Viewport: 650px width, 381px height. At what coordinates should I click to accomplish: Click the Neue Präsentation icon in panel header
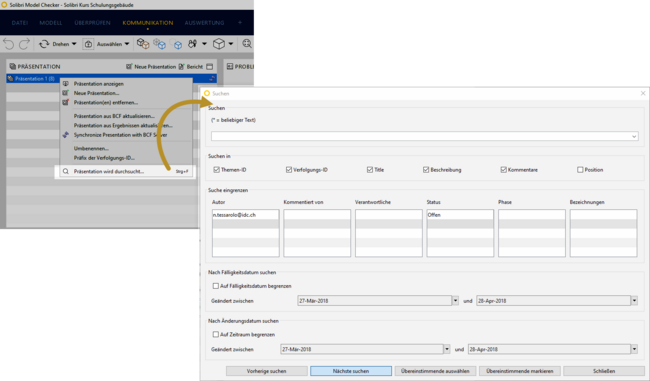129,66
